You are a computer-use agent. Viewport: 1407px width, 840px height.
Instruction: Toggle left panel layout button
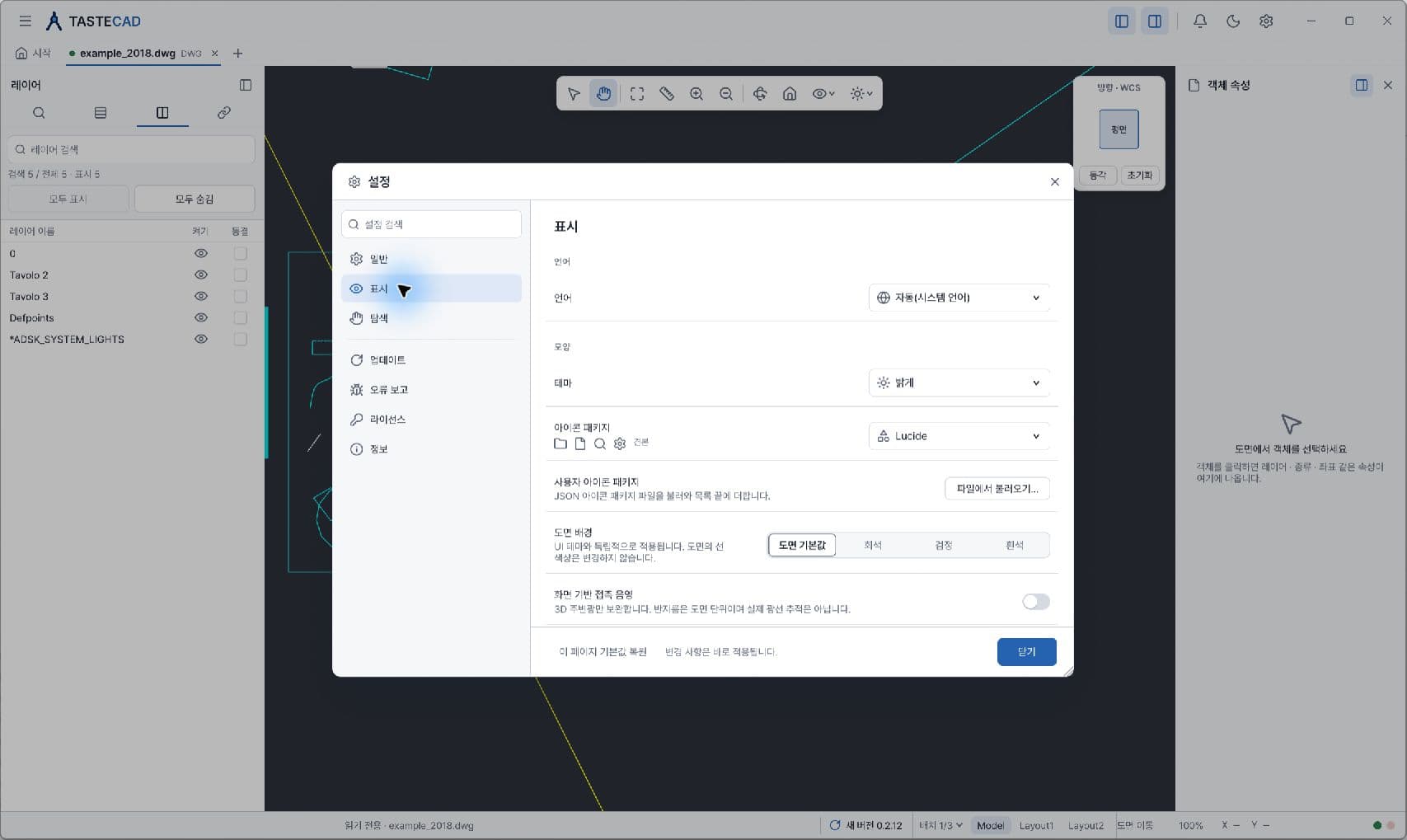[x=1122, y=21]
